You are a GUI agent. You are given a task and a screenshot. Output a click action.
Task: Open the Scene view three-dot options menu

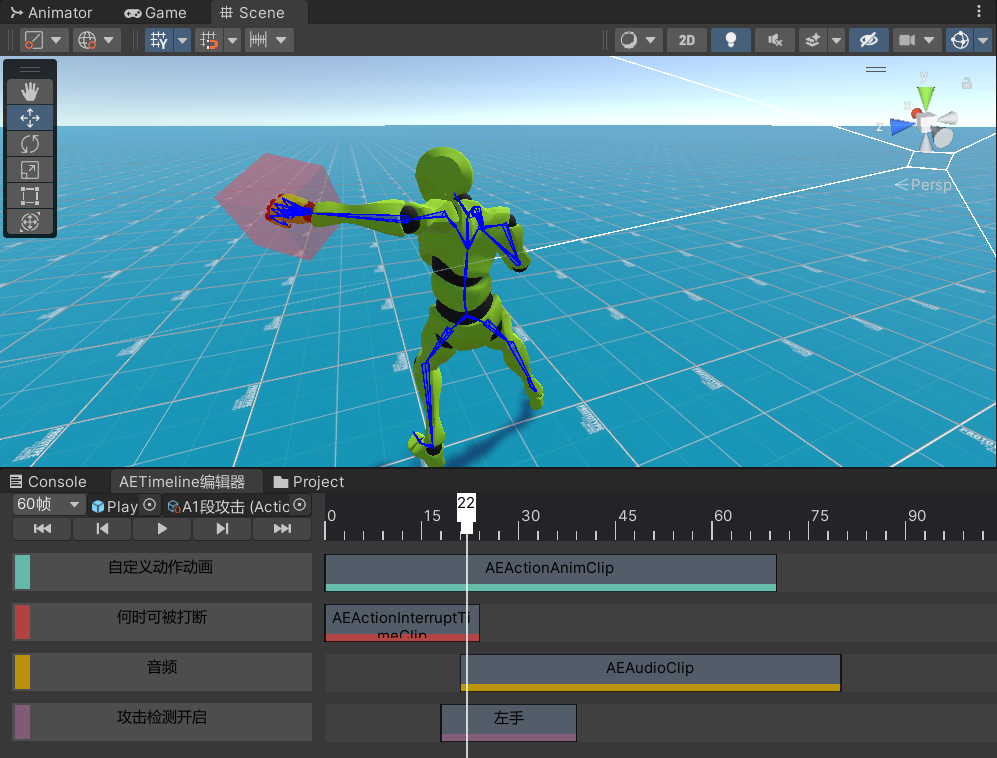pyautogui.click(x=979, y=12)
